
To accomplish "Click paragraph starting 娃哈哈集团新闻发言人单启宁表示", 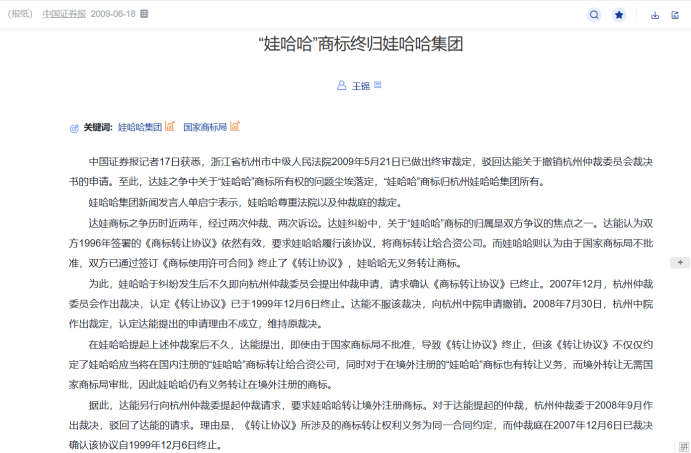I will click(245, 203).
